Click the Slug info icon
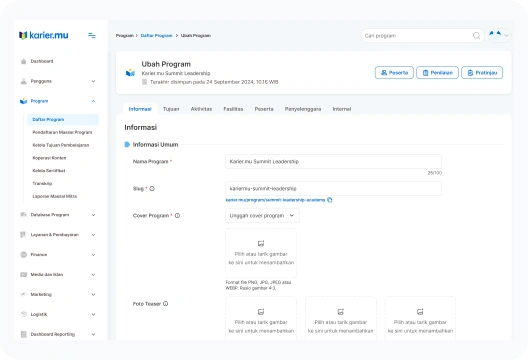The width and height of the screenshot is (528, 360). [x=152, y=189]
